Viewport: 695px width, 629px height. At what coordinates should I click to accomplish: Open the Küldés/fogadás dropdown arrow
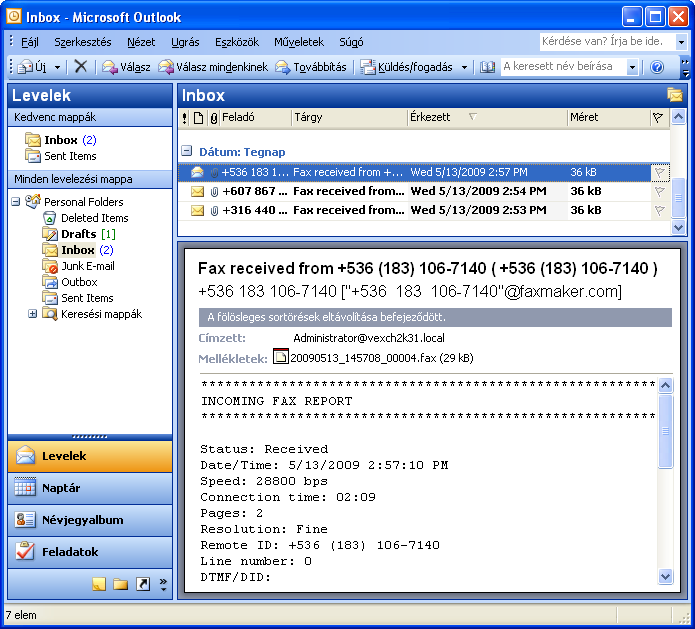pos(464,67)
